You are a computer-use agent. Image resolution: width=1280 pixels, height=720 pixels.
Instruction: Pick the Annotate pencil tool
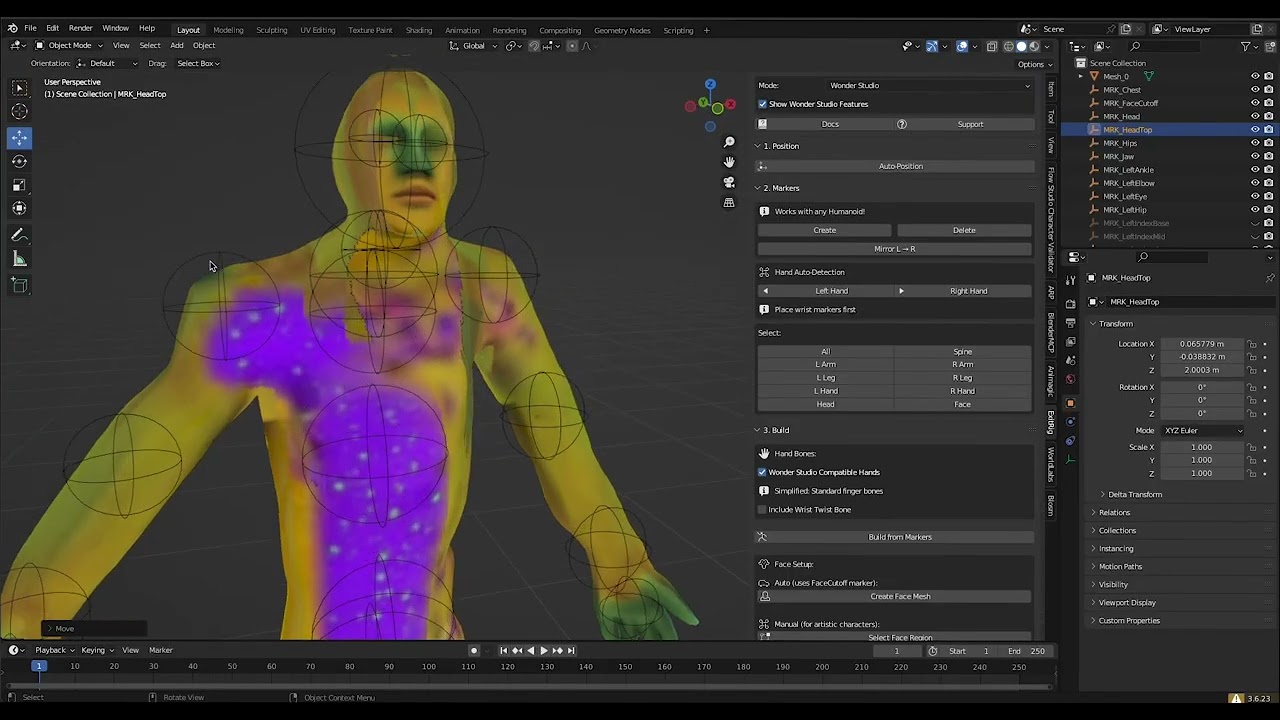coord(19,236)
